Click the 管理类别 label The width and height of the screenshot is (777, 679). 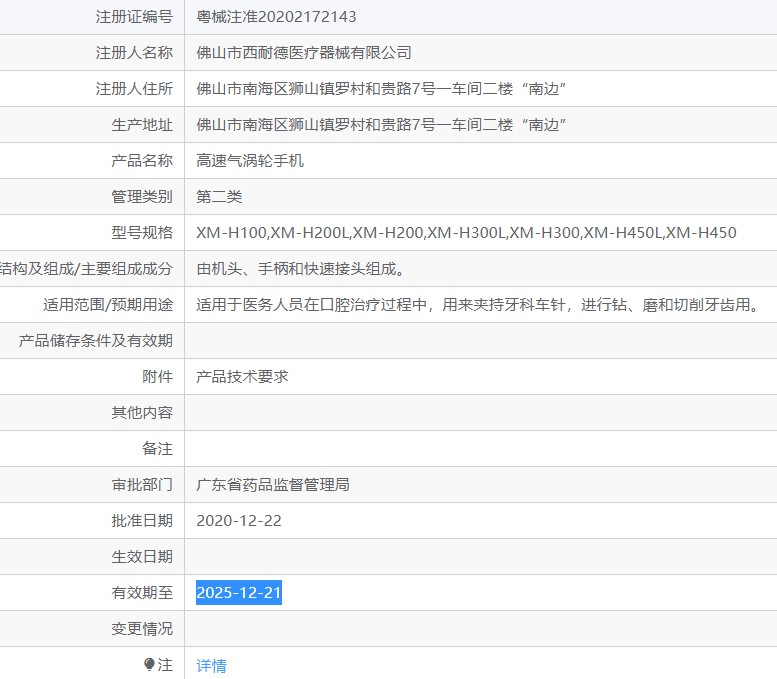point(142,197)
